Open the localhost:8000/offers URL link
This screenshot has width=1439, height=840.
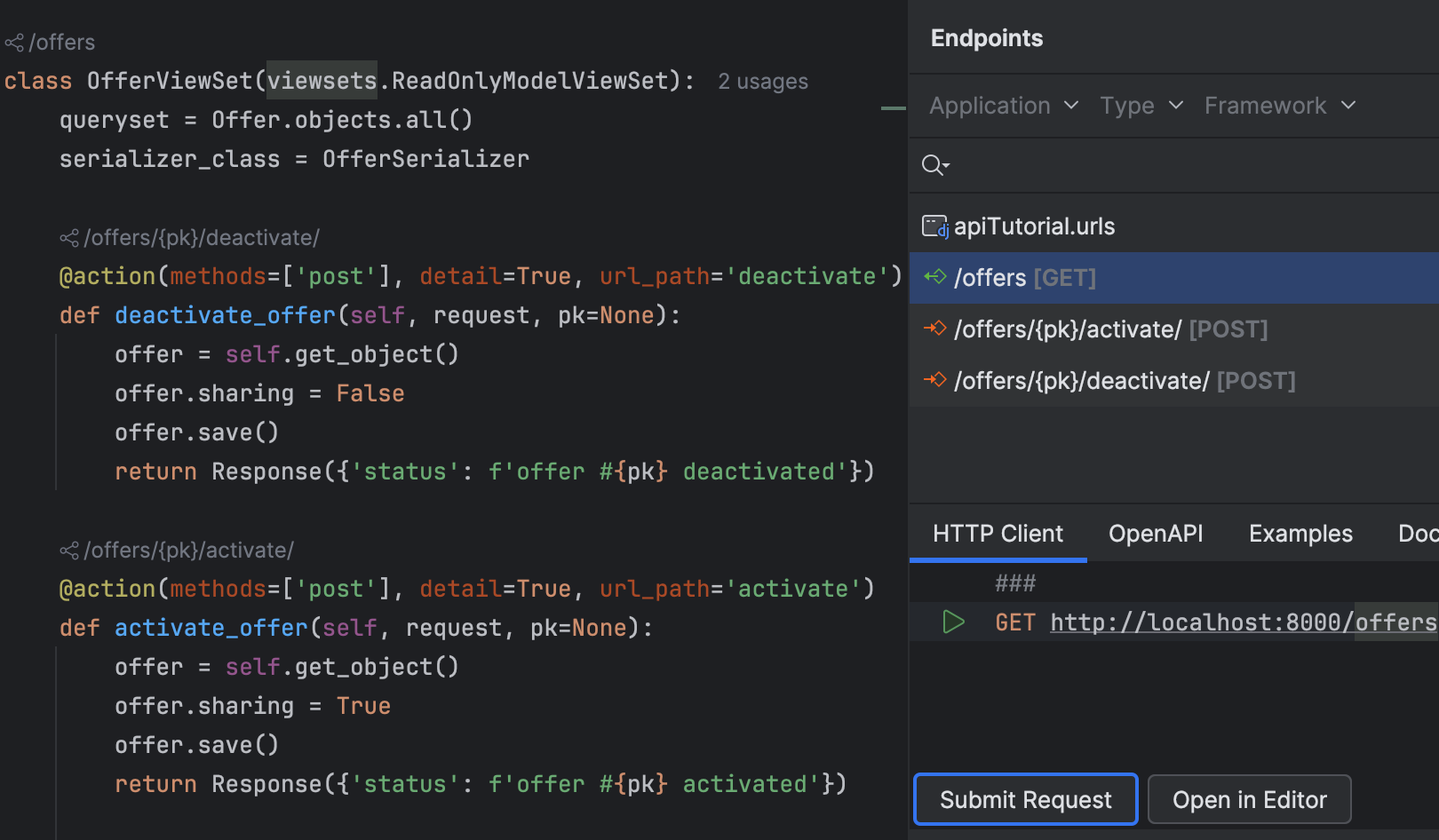pyautogui.click(x=1243, y=622)
